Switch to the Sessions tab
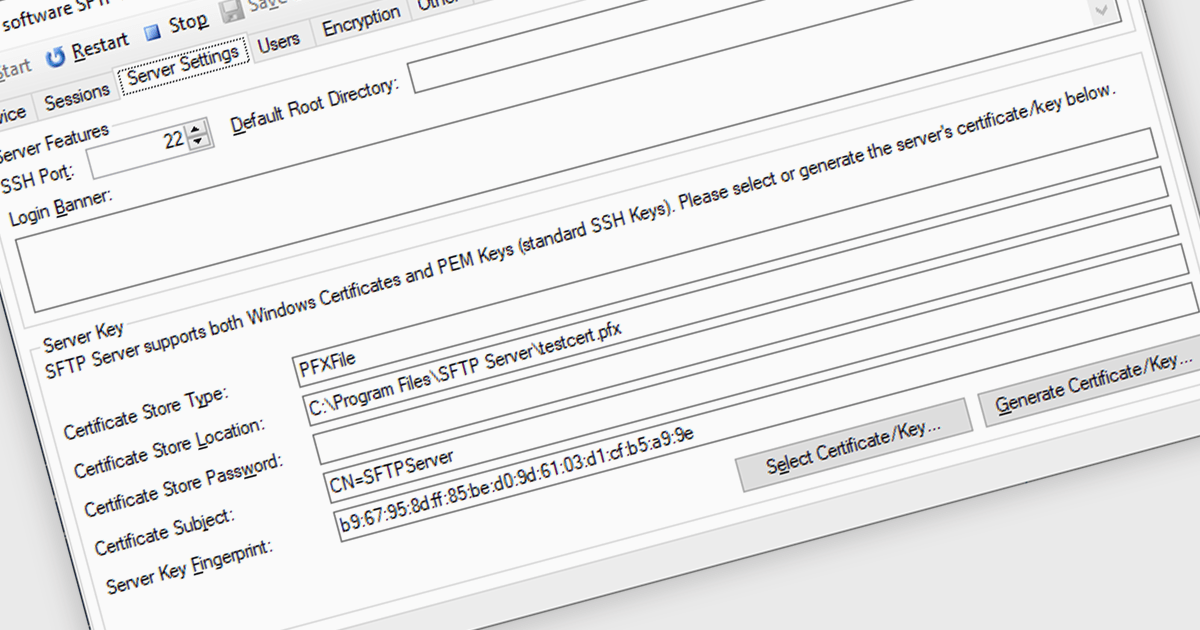 click(77, 97)
